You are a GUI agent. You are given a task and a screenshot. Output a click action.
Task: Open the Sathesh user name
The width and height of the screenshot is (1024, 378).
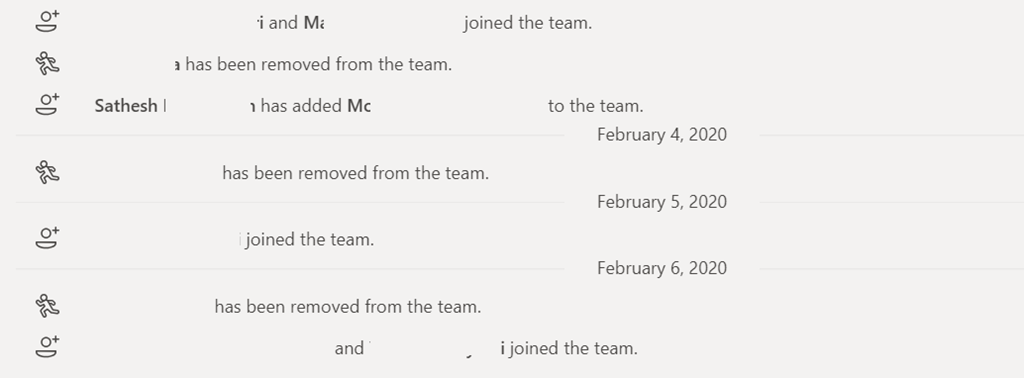coord(126,106)
